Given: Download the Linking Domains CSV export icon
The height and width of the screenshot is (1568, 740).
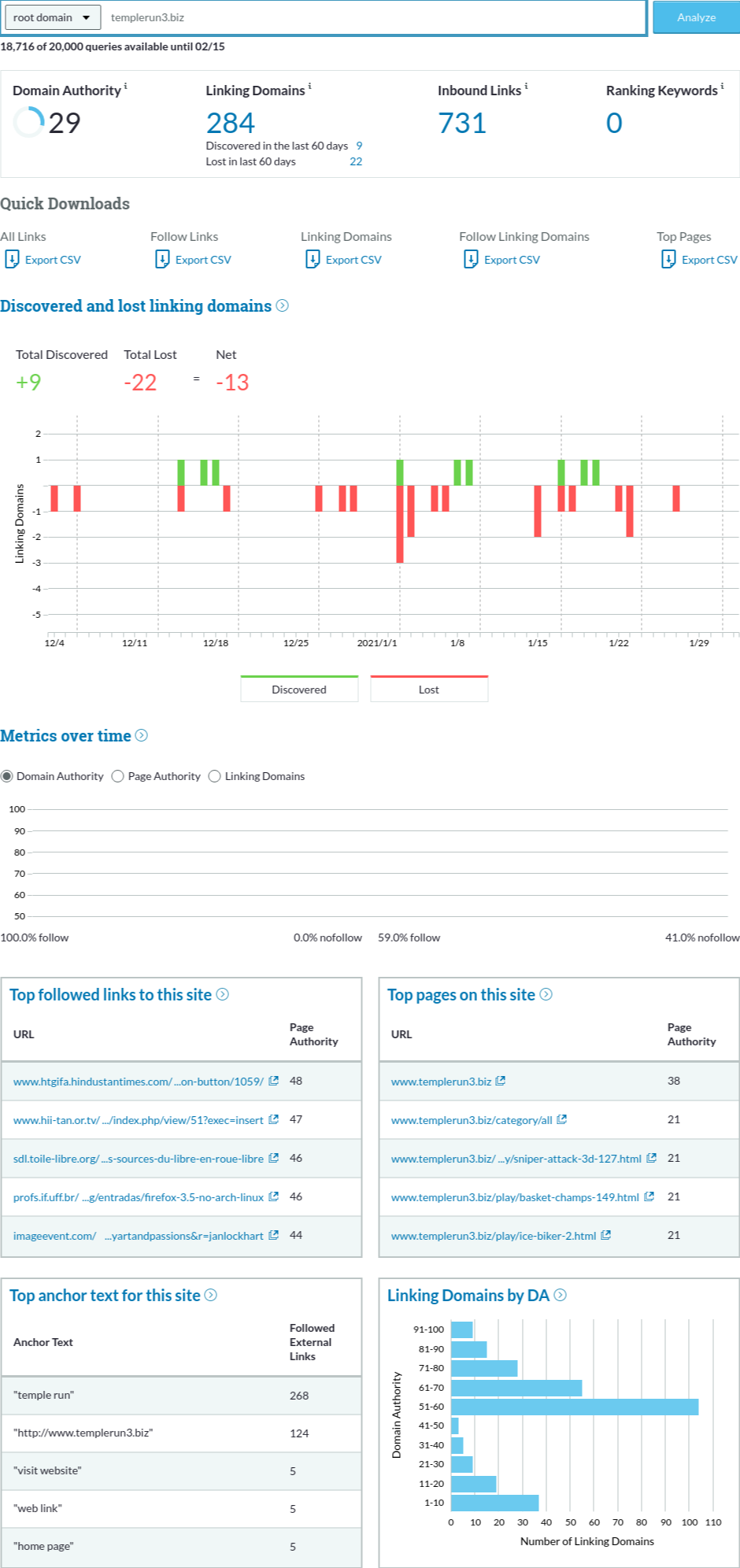Looking at the screenshot, I should pyautogui.click(x=313, y=259).
